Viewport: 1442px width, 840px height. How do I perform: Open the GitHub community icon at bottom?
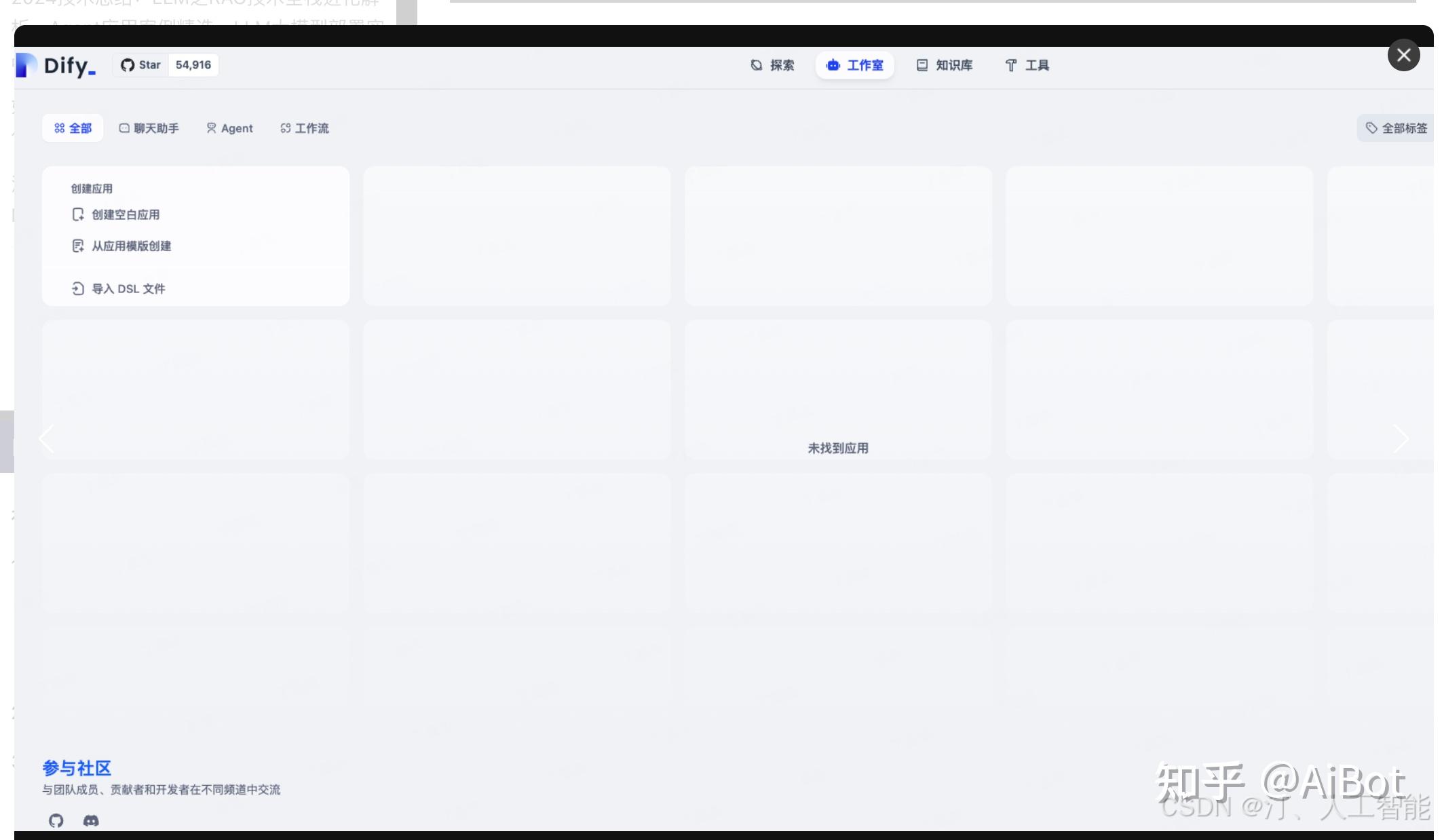(56, 820)
